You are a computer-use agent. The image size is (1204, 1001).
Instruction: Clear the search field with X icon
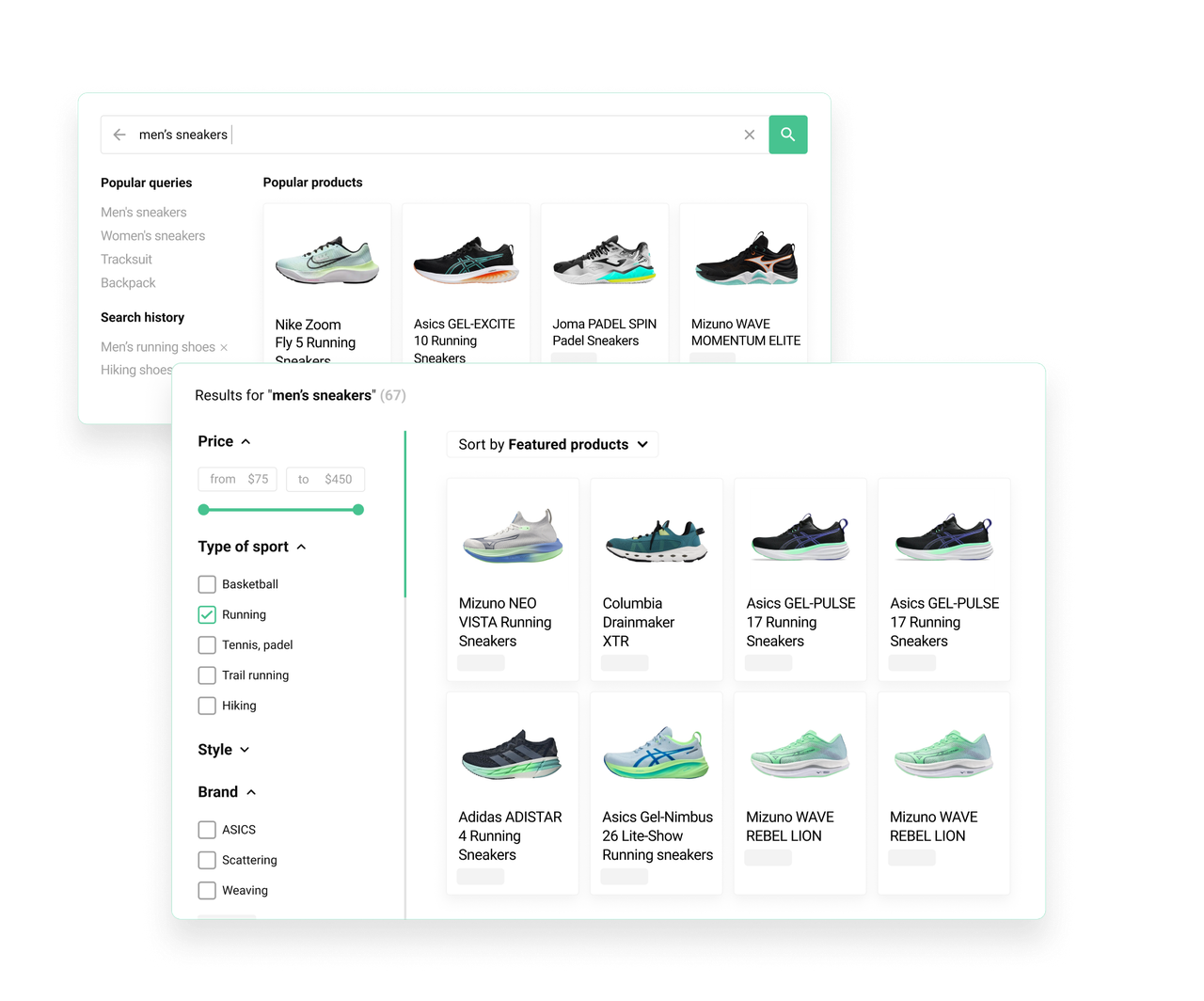click(750, 135)
